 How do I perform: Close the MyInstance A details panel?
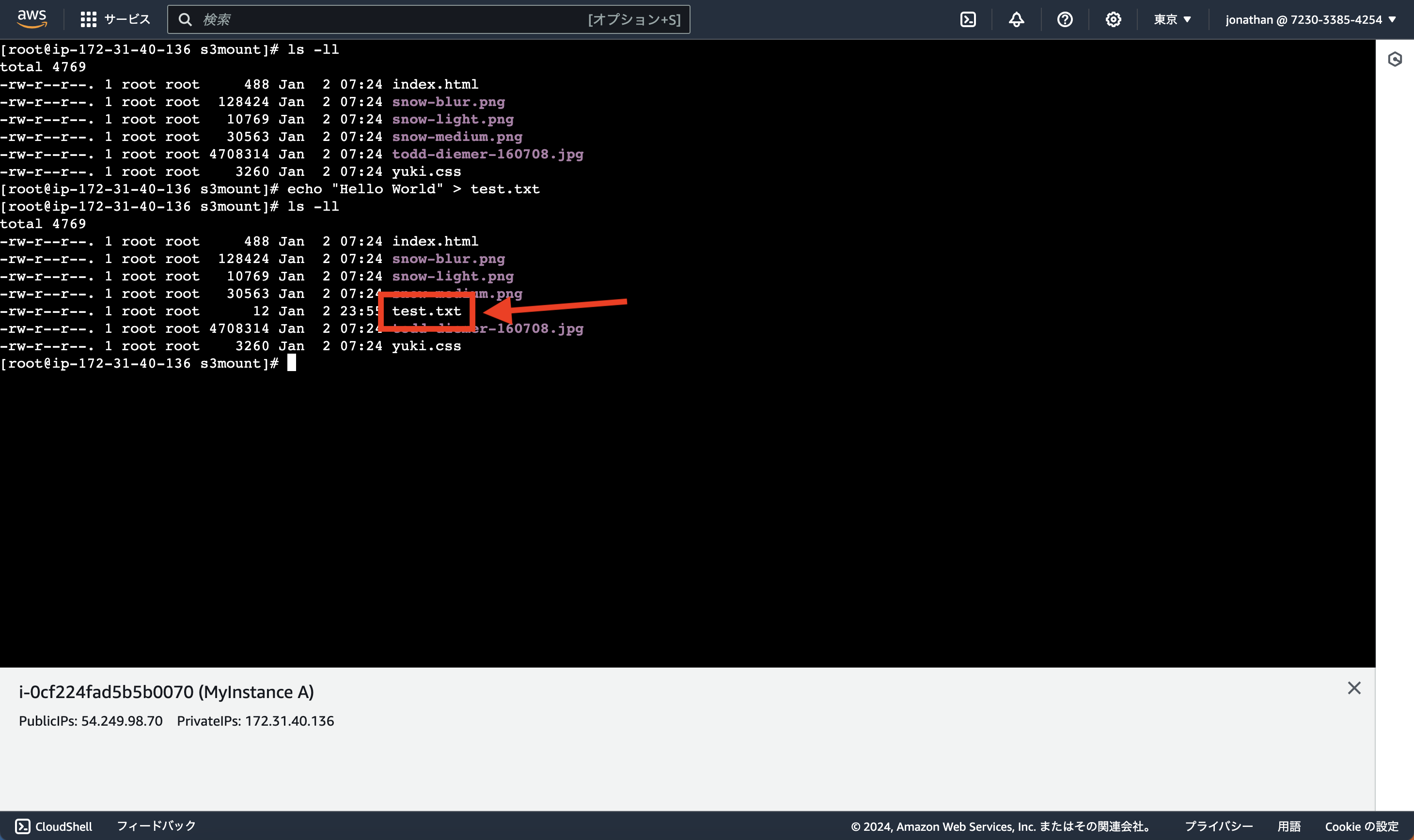point(1354,688)
